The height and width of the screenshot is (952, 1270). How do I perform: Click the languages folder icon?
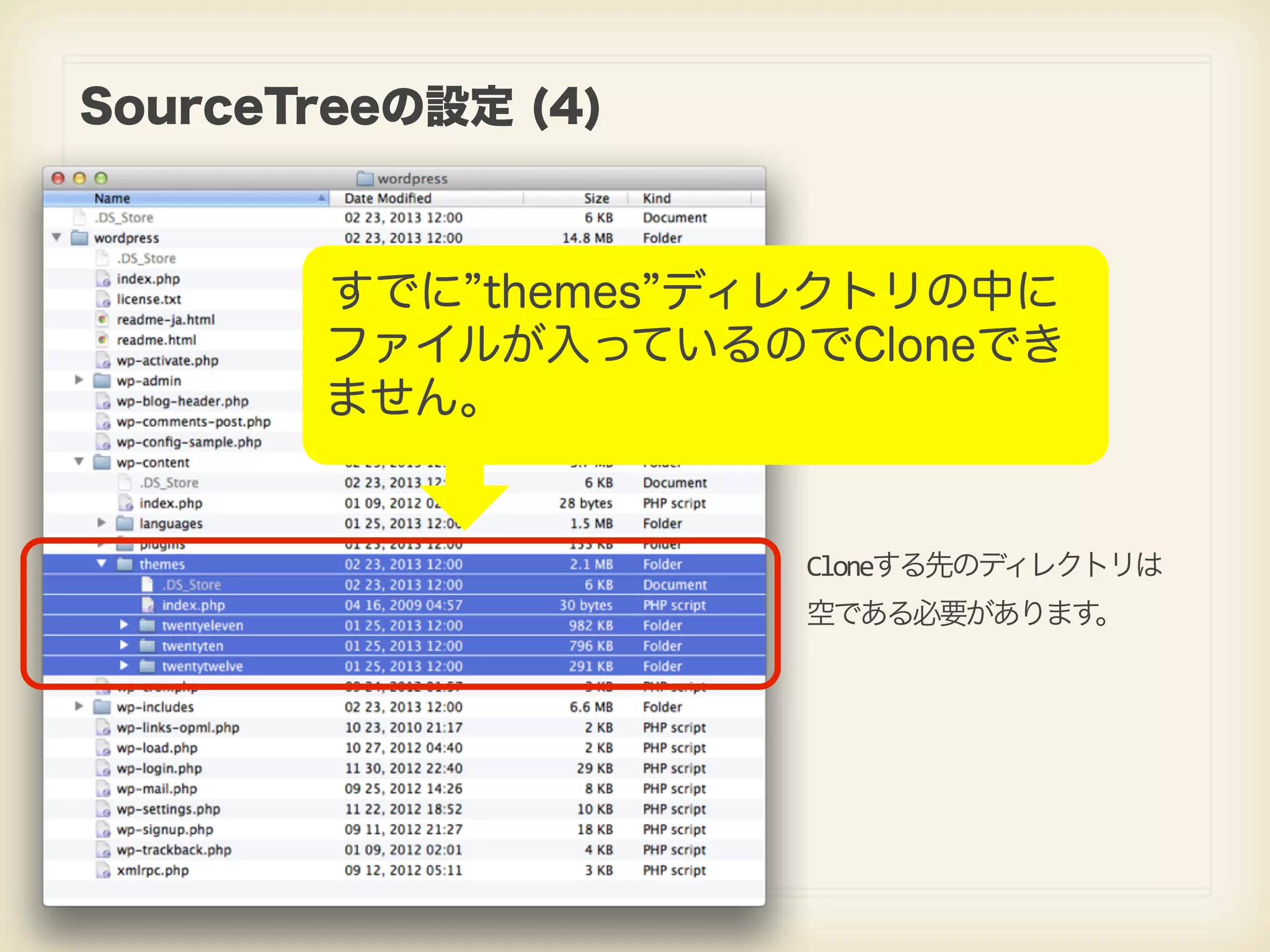tap(125, 524)
